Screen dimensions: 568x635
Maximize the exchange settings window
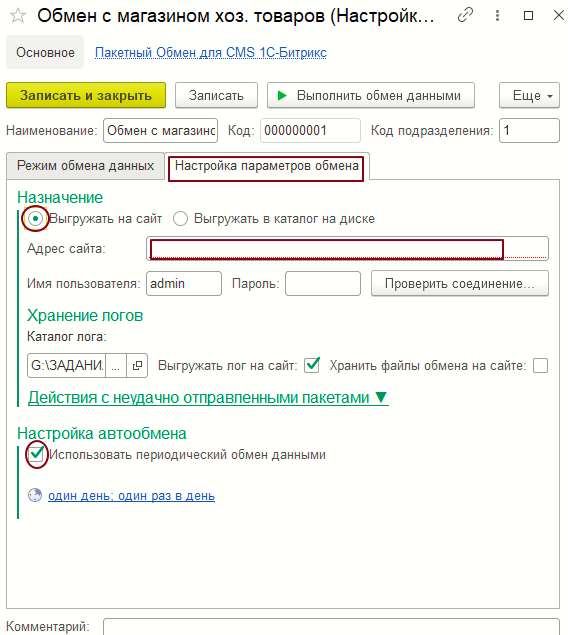coord(528,15)
